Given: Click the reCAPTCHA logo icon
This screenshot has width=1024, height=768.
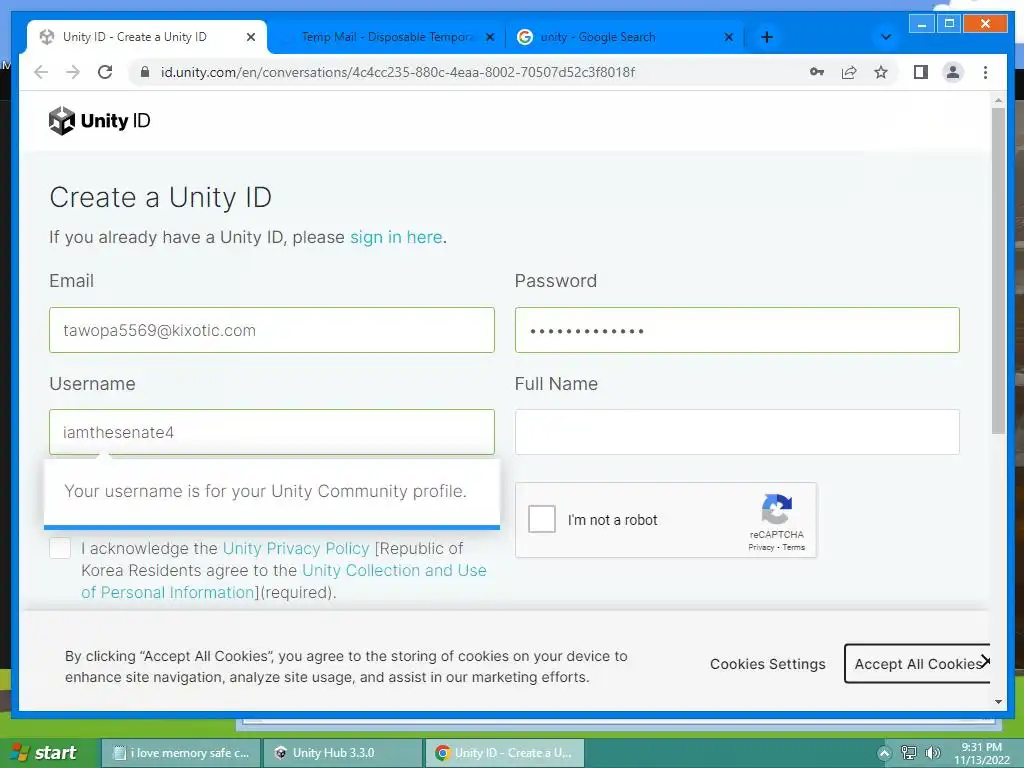Looking at the screenshot, I should pyautogui.click(x=776, y=509).
